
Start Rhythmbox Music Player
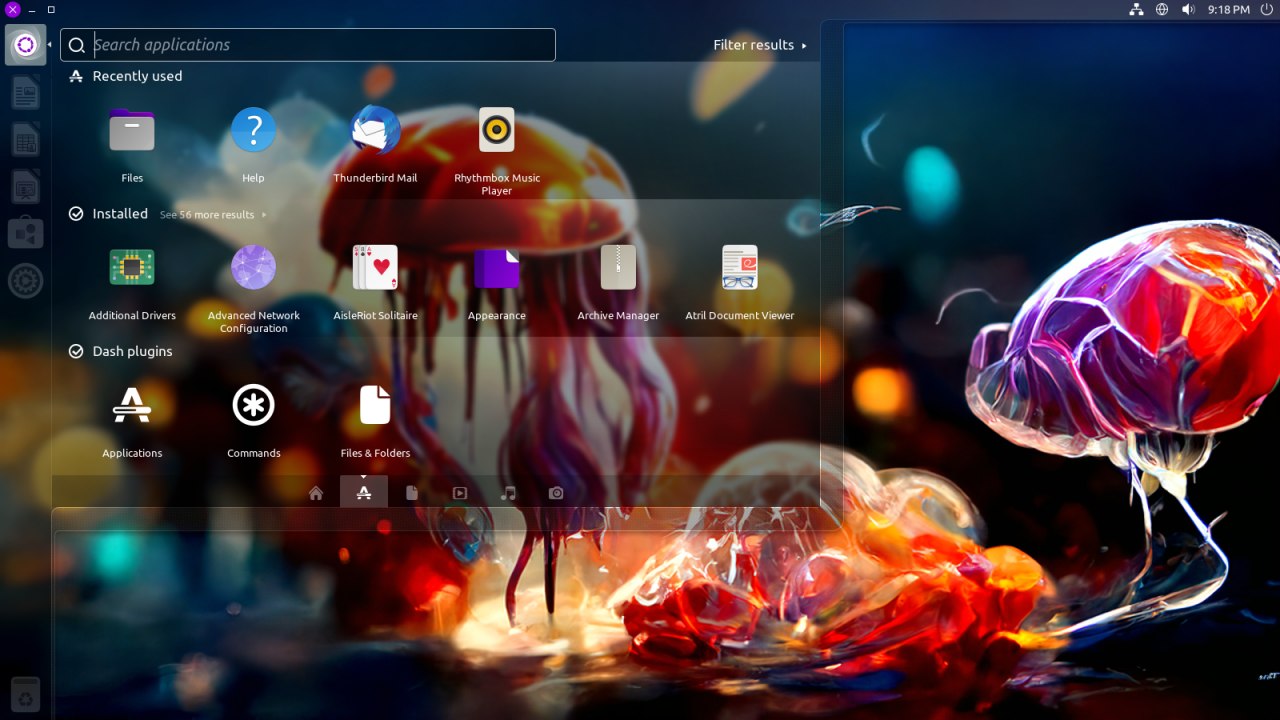[497, 131]
